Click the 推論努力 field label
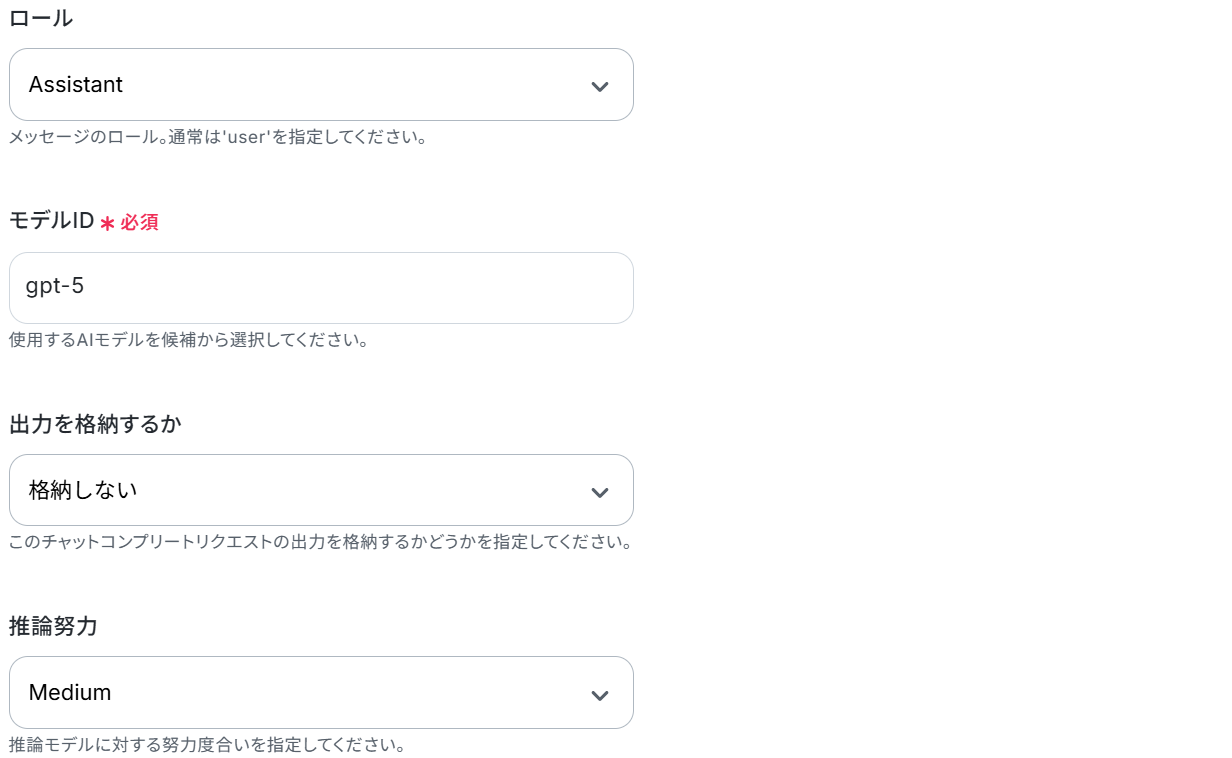 pyautogui.click(x=53, y=627)
